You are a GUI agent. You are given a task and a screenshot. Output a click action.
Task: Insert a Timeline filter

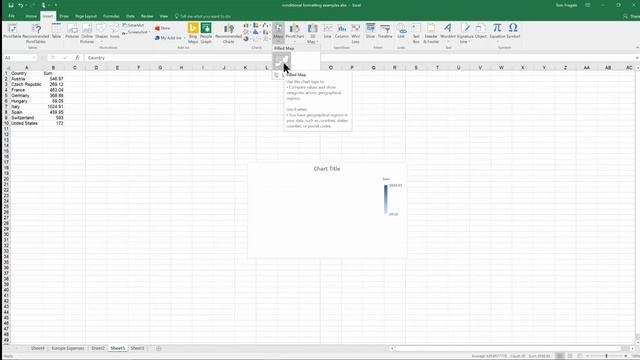tap(385, 31)
